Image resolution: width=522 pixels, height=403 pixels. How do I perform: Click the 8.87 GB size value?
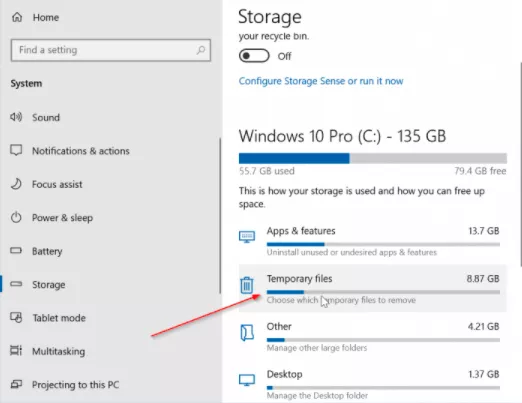click(x=483, y=279)
